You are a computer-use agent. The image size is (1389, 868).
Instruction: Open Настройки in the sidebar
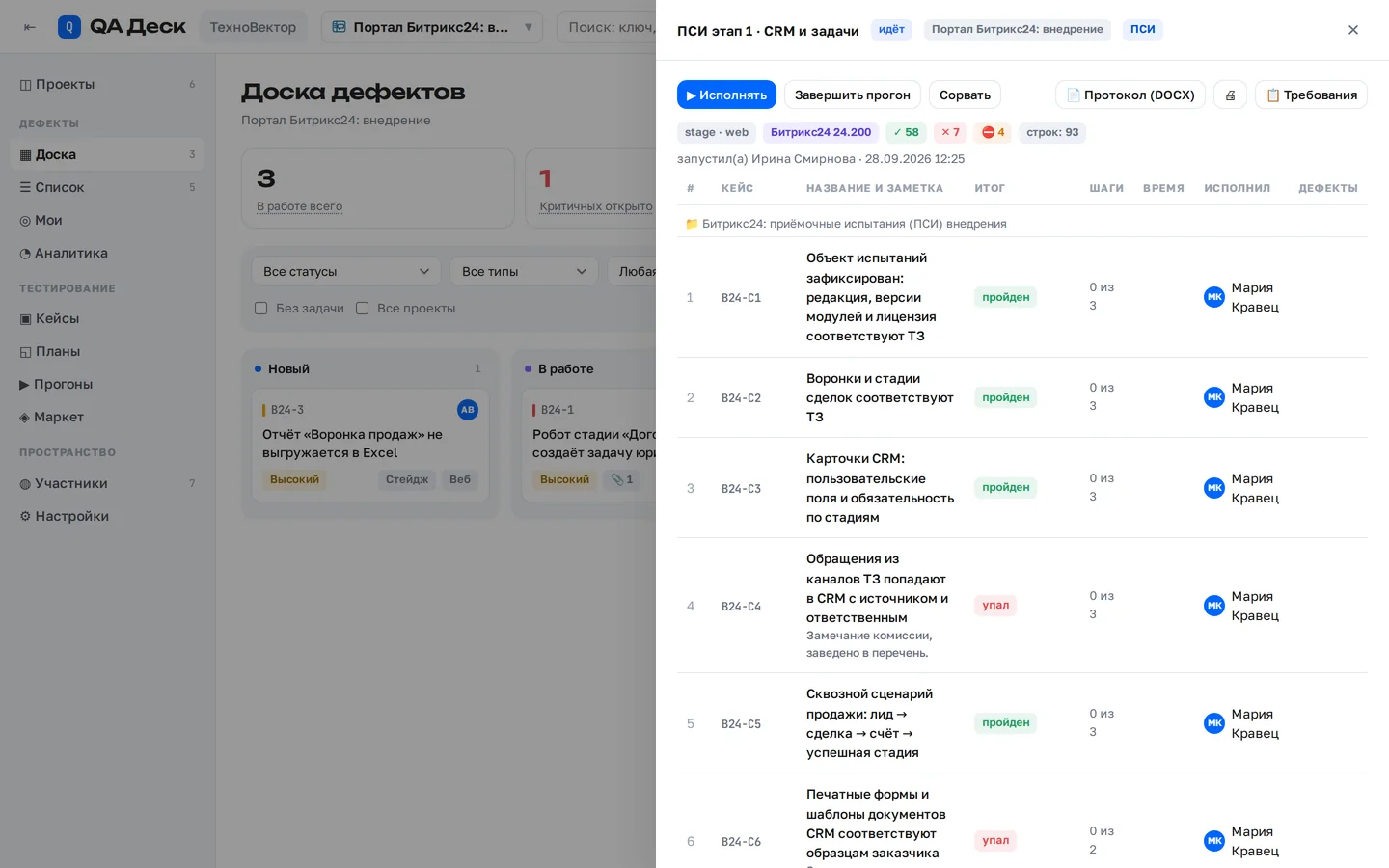[x=107, y=516]
